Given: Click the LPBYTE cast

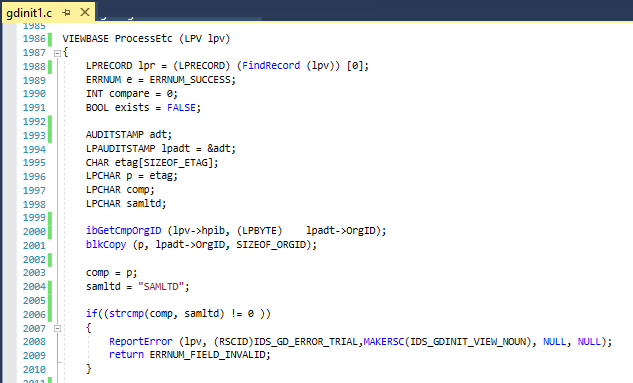Looking at the screenshot, I should click(x=259, y=231).
